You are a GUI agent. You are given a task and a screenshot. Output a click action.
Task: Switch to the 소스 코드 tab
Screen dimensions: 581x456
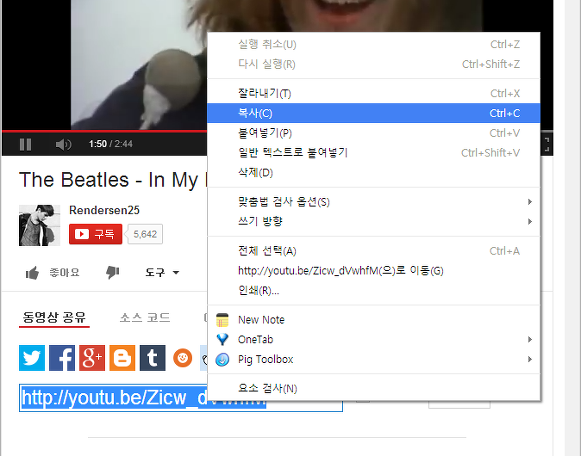tap(145, 317)
